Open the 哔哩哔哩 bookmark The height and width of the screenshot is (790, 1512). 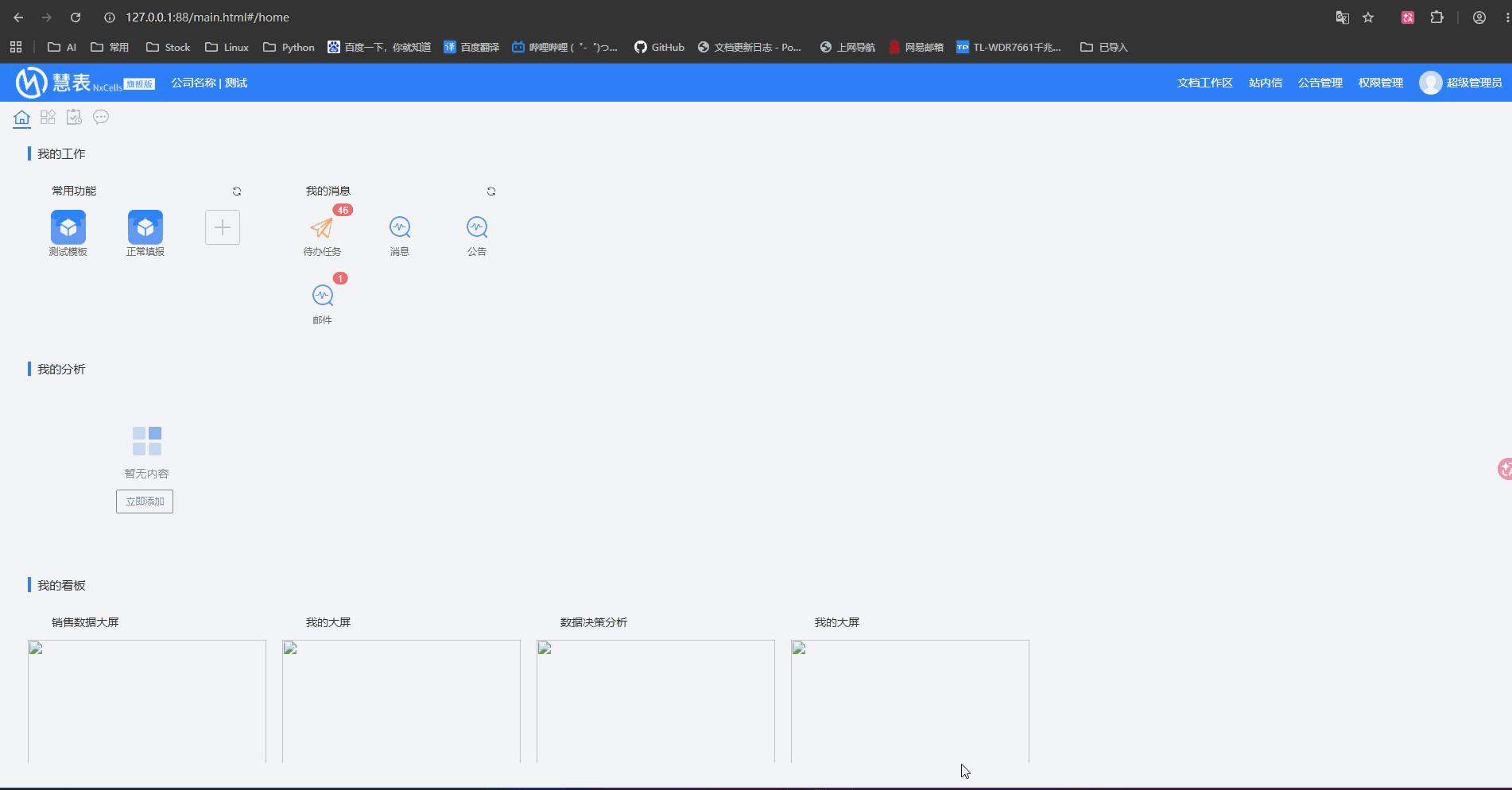(565, 47)
